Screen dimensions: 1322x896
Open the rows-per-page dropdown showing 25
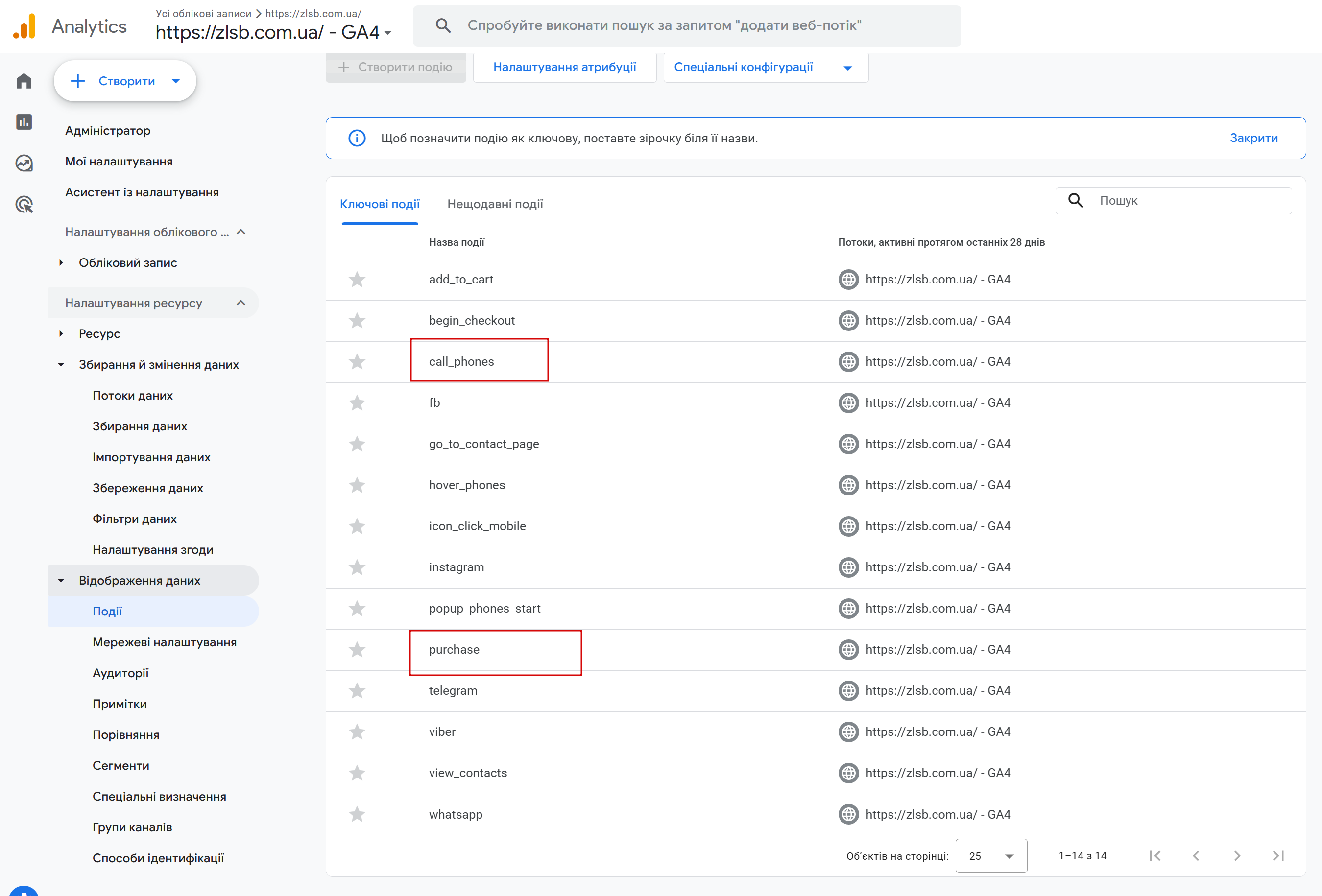click(x=991, y=856)
